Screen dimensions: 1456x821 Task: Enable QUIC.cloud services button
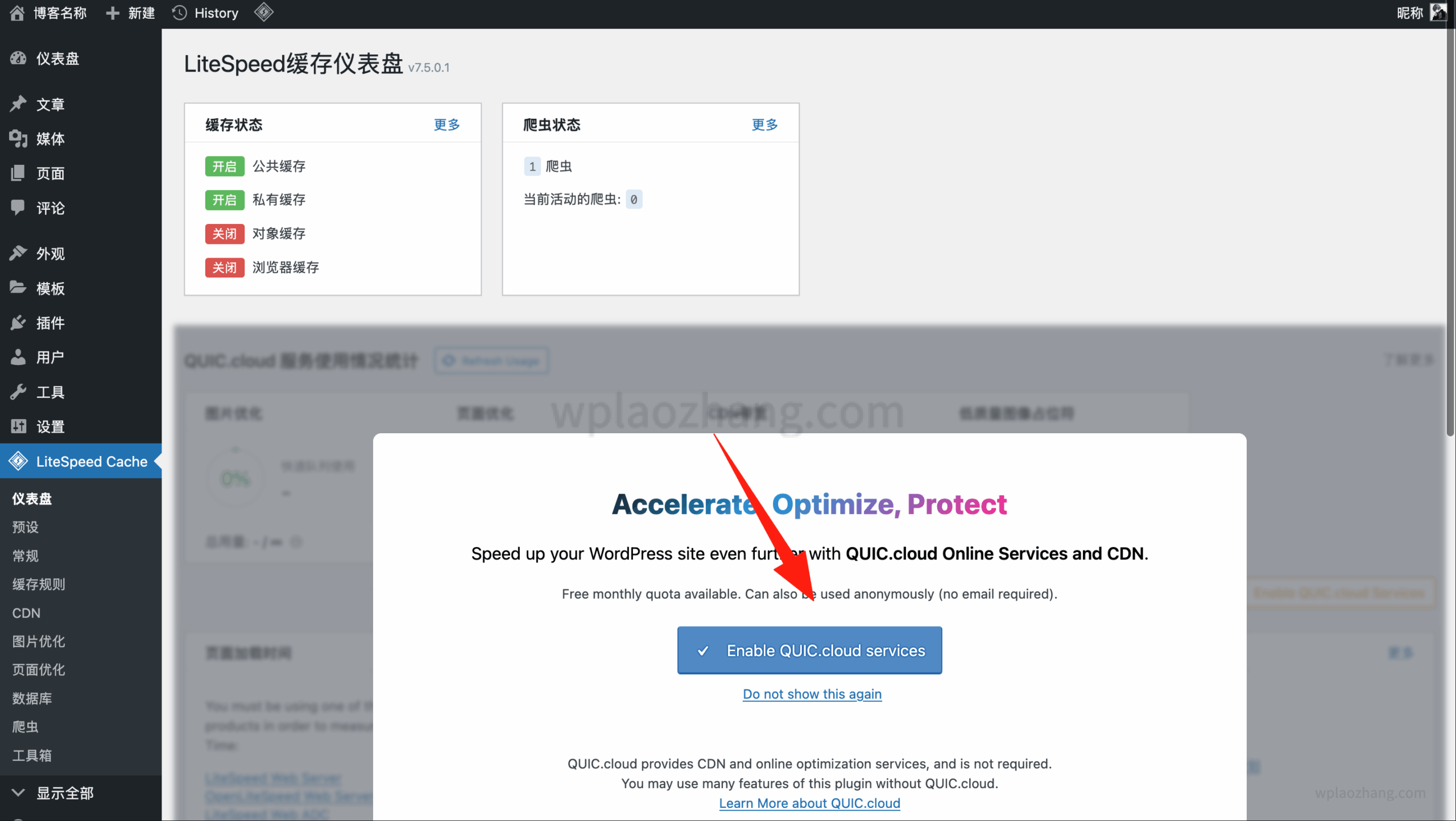coord(809,650)
